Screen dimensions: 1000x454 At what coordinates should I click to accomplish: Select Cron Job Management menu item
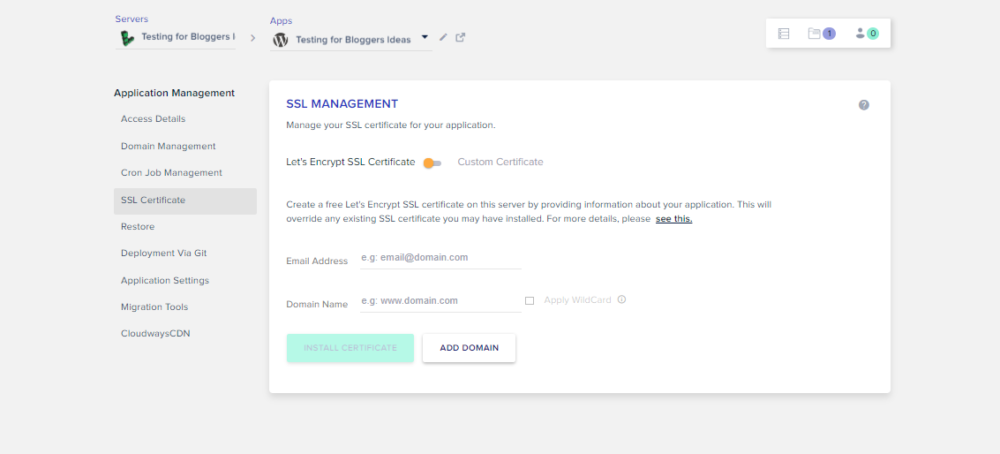pos(172,173)
